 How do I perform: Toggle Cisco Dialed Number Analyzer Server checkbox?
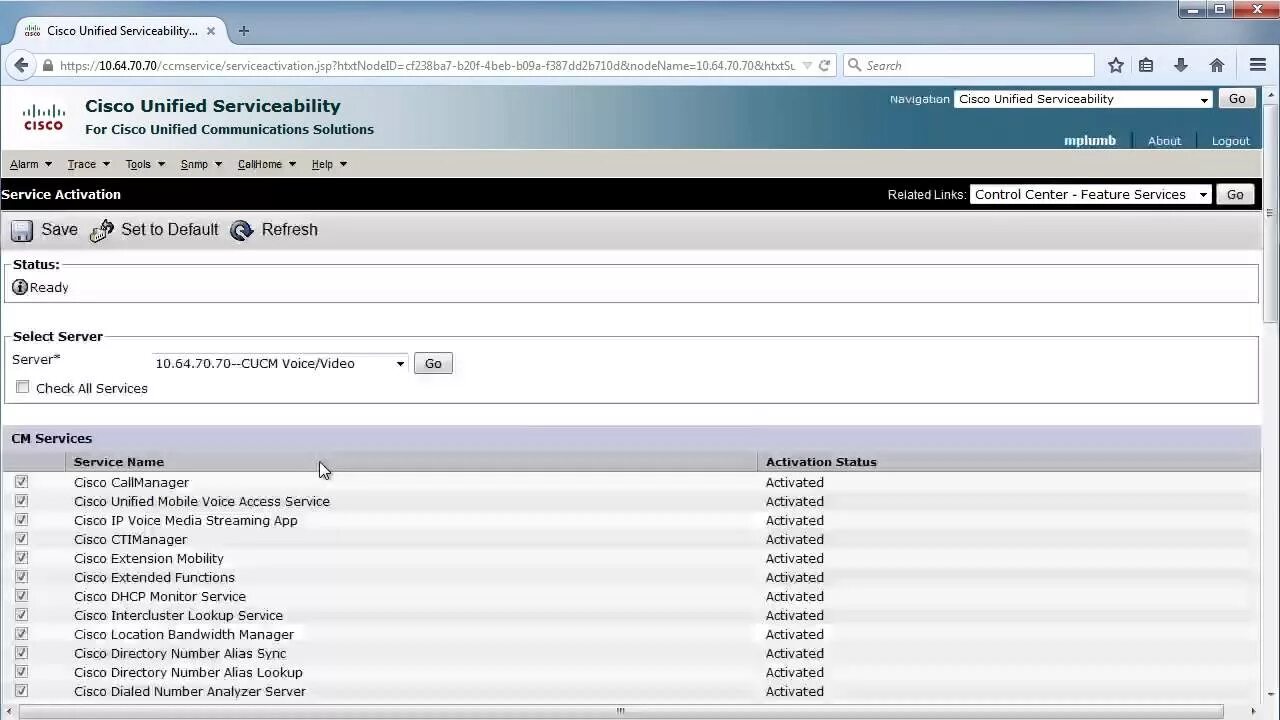(x=21, y=691)
